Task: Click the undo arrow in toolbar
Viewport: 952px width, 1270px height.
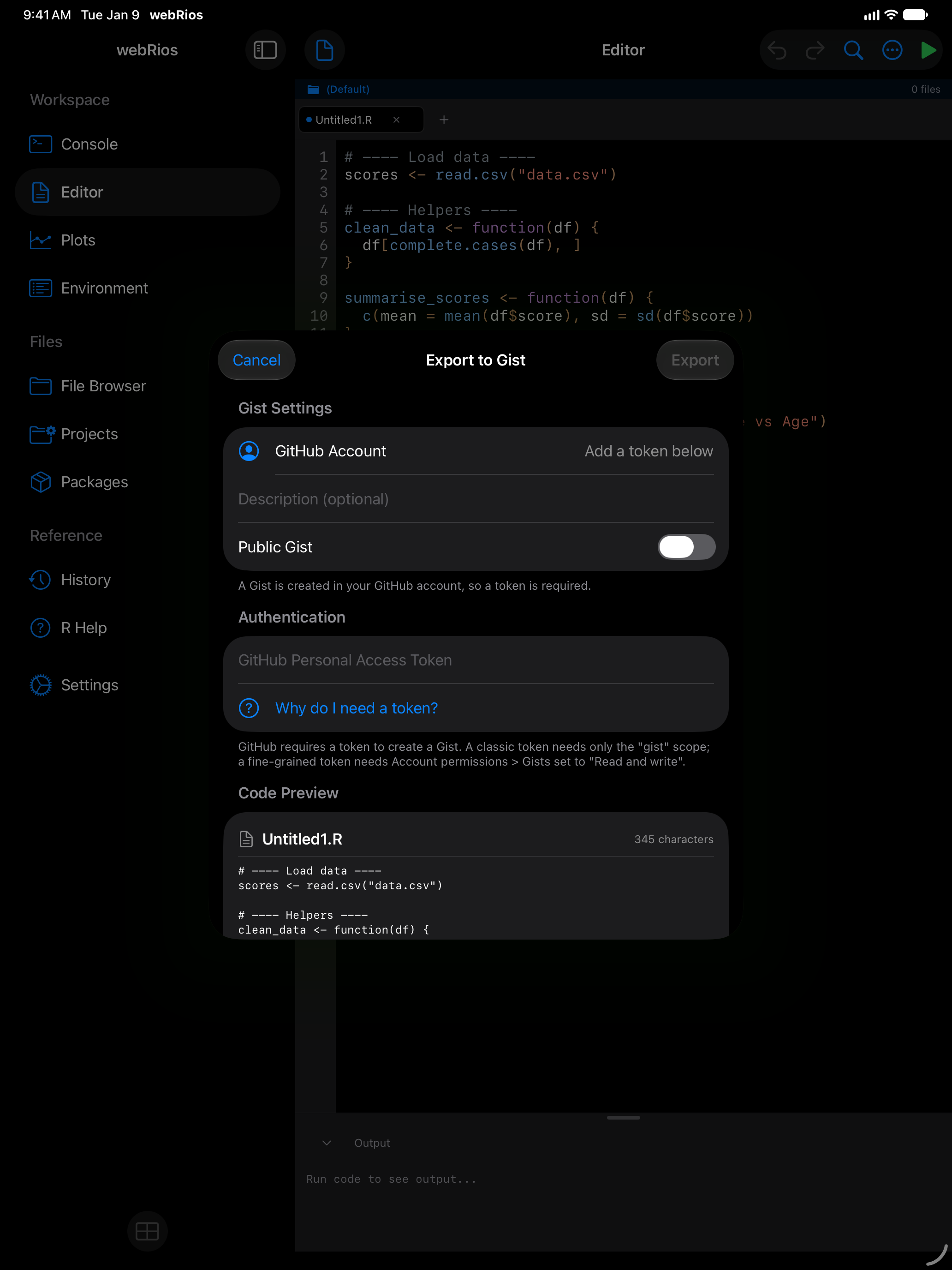Action: tap(777, 50)
